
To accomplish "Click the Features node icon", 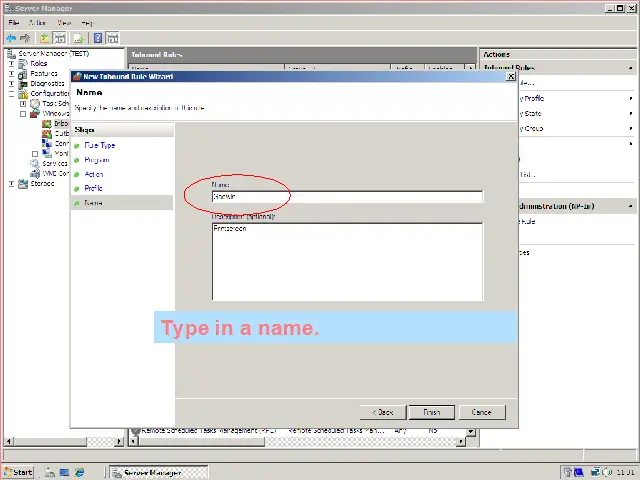I will click(x=24, y=74).
